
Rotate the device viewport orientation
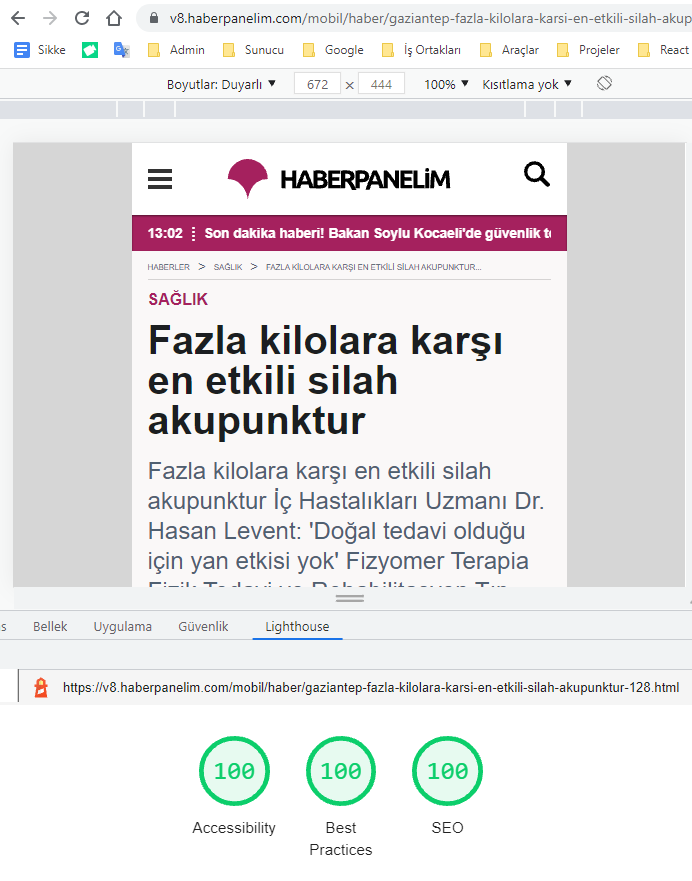(x=604, y=84)
